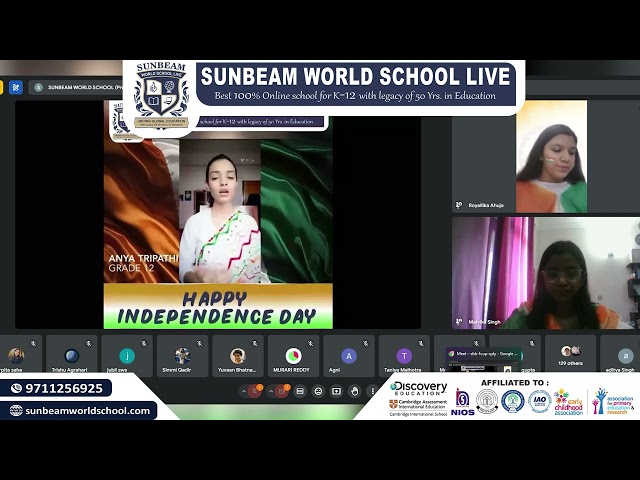The height and width of the screenshot is (480, 640).
Task: Select the SUNBEAM WORLD SCHOOL browser tab
Action: 78,87
